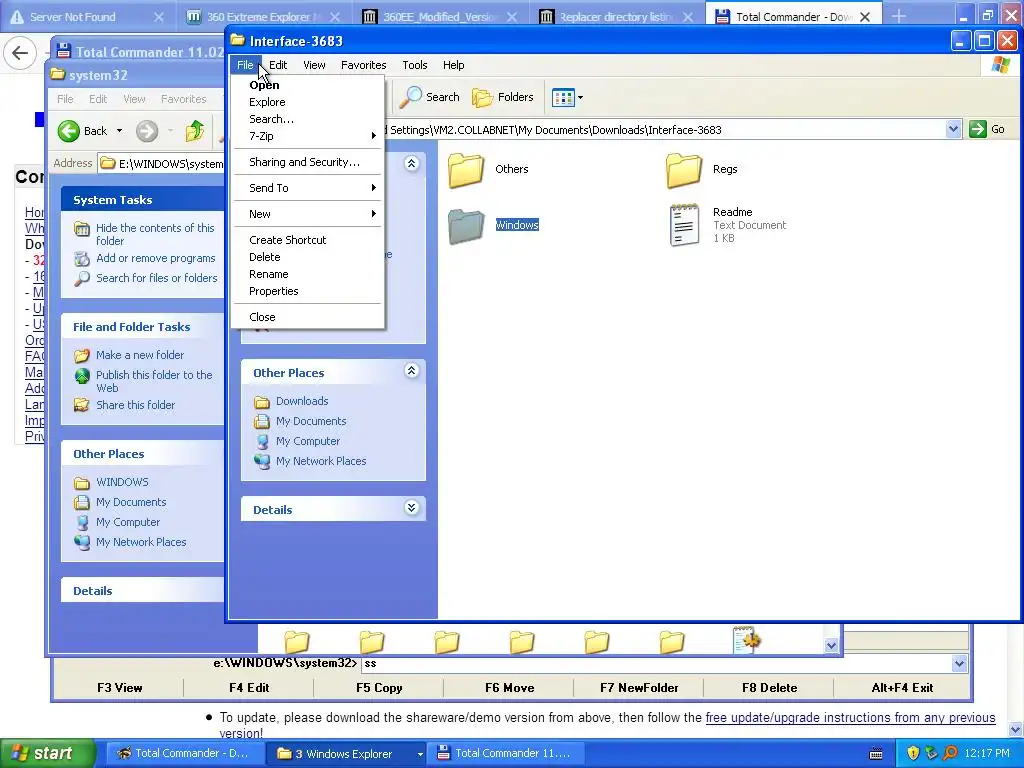
Task: Click the browser back arrow button
Action: (x=20, y=53)
